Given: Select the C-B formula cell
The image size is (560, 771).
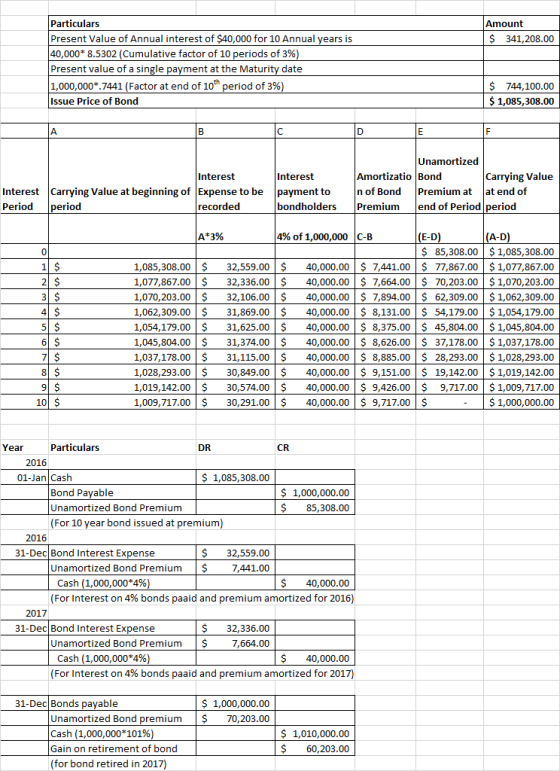Looking at the screenshot, I should coord(385,229).
